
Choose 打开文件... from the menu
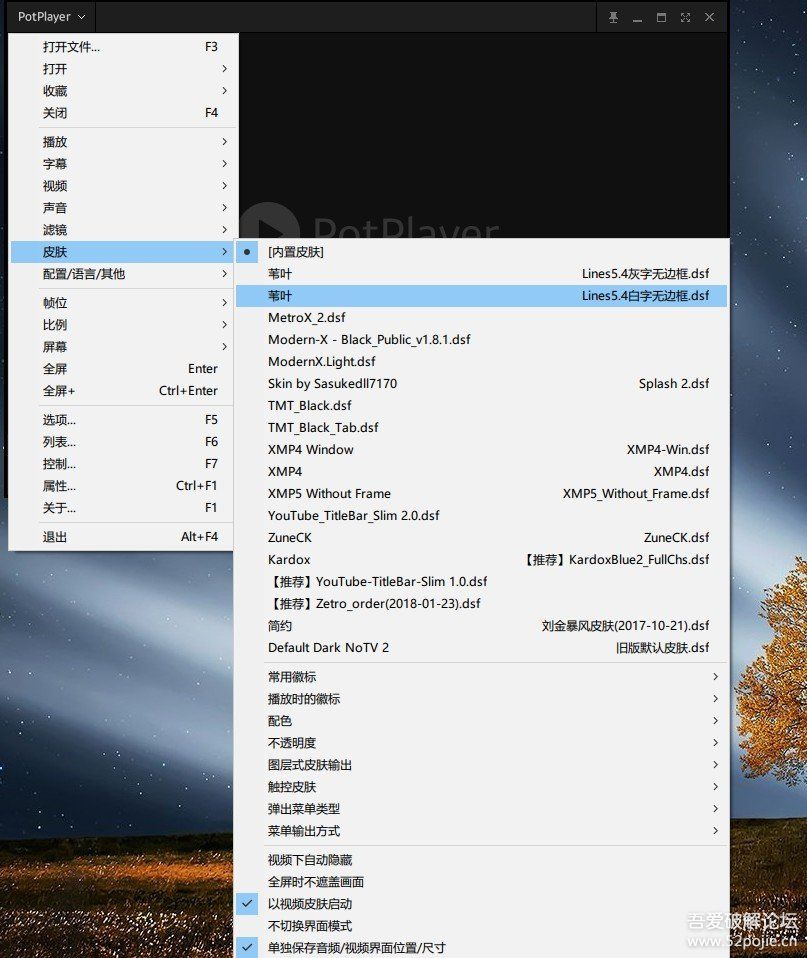(71, 47)
